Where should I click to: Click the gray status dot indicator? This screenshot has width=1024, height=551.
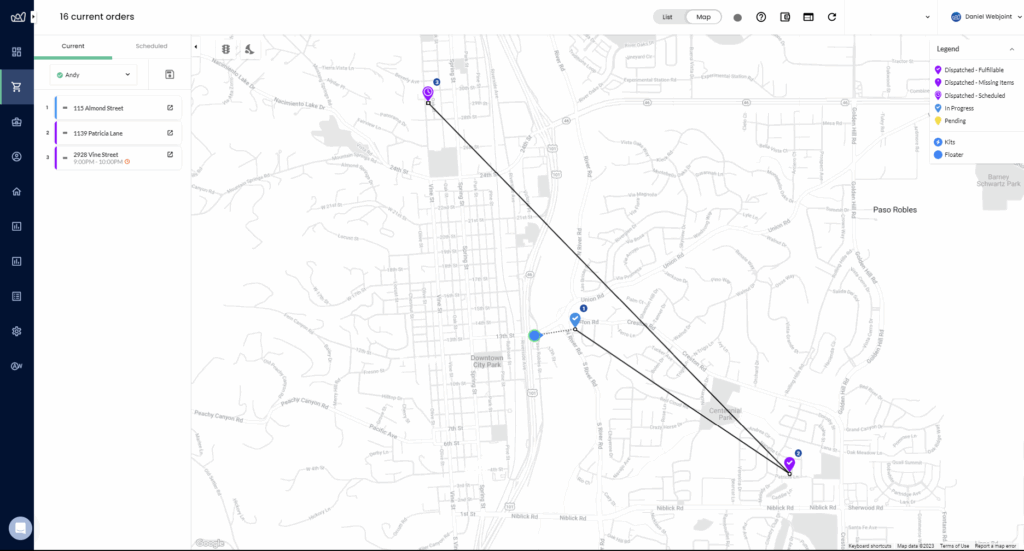pos(737,17)
